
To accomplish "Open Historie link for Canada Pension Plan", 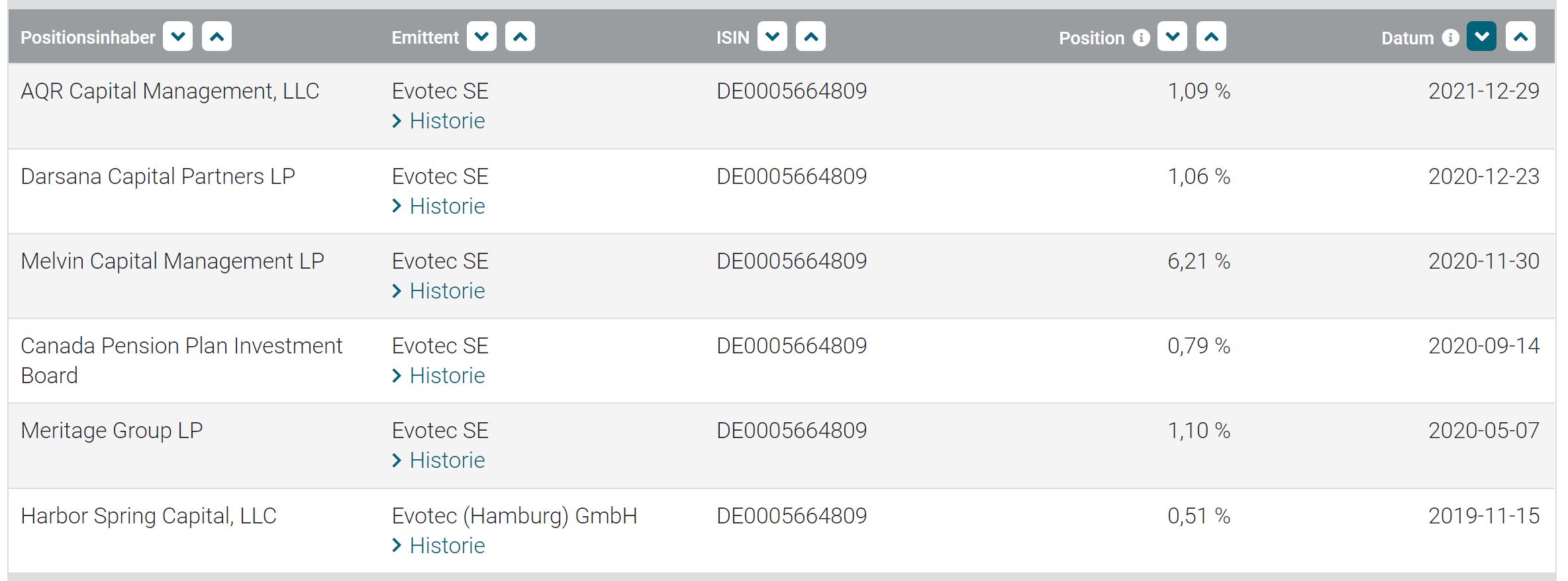I will coord(447,376).
